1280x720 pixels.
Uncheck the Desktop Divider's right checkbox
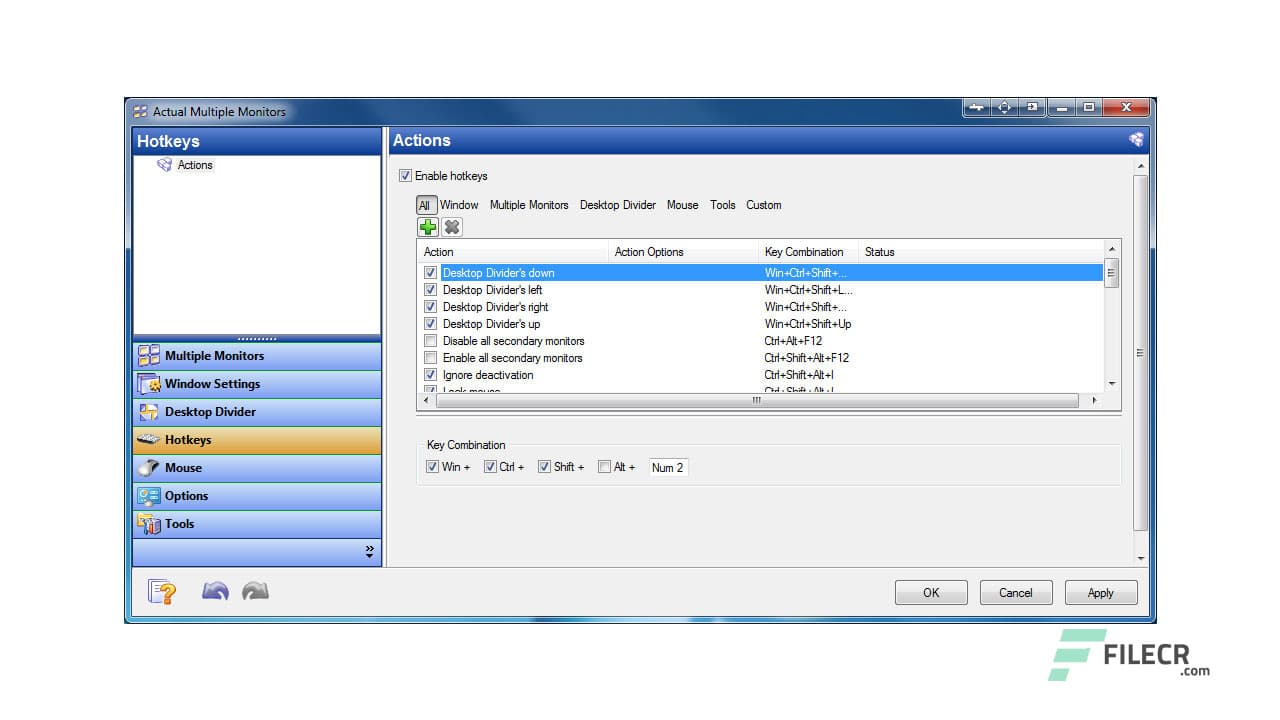click(x=431, y=307)
